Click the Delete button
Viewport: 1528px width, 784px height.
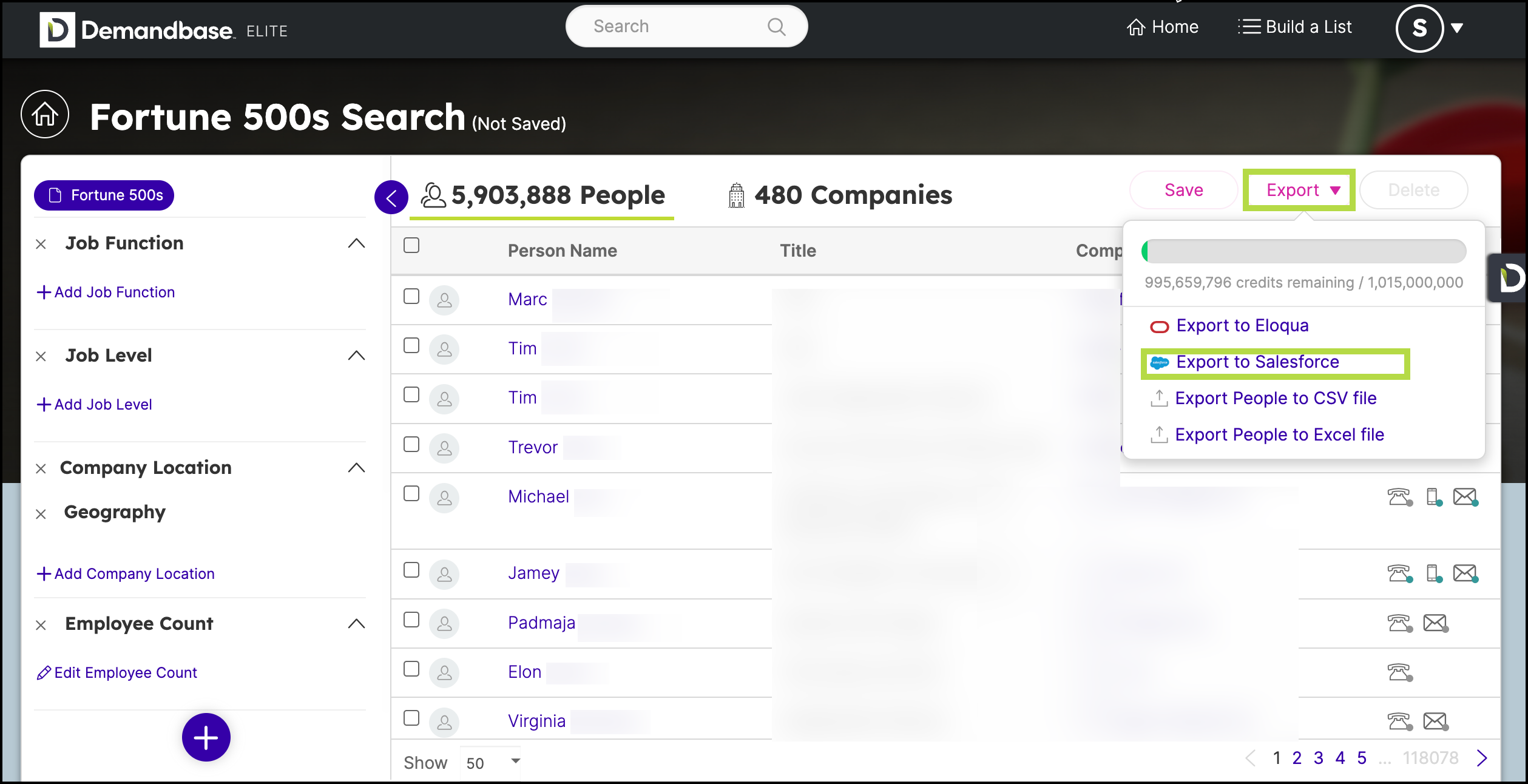(1413, 190)
